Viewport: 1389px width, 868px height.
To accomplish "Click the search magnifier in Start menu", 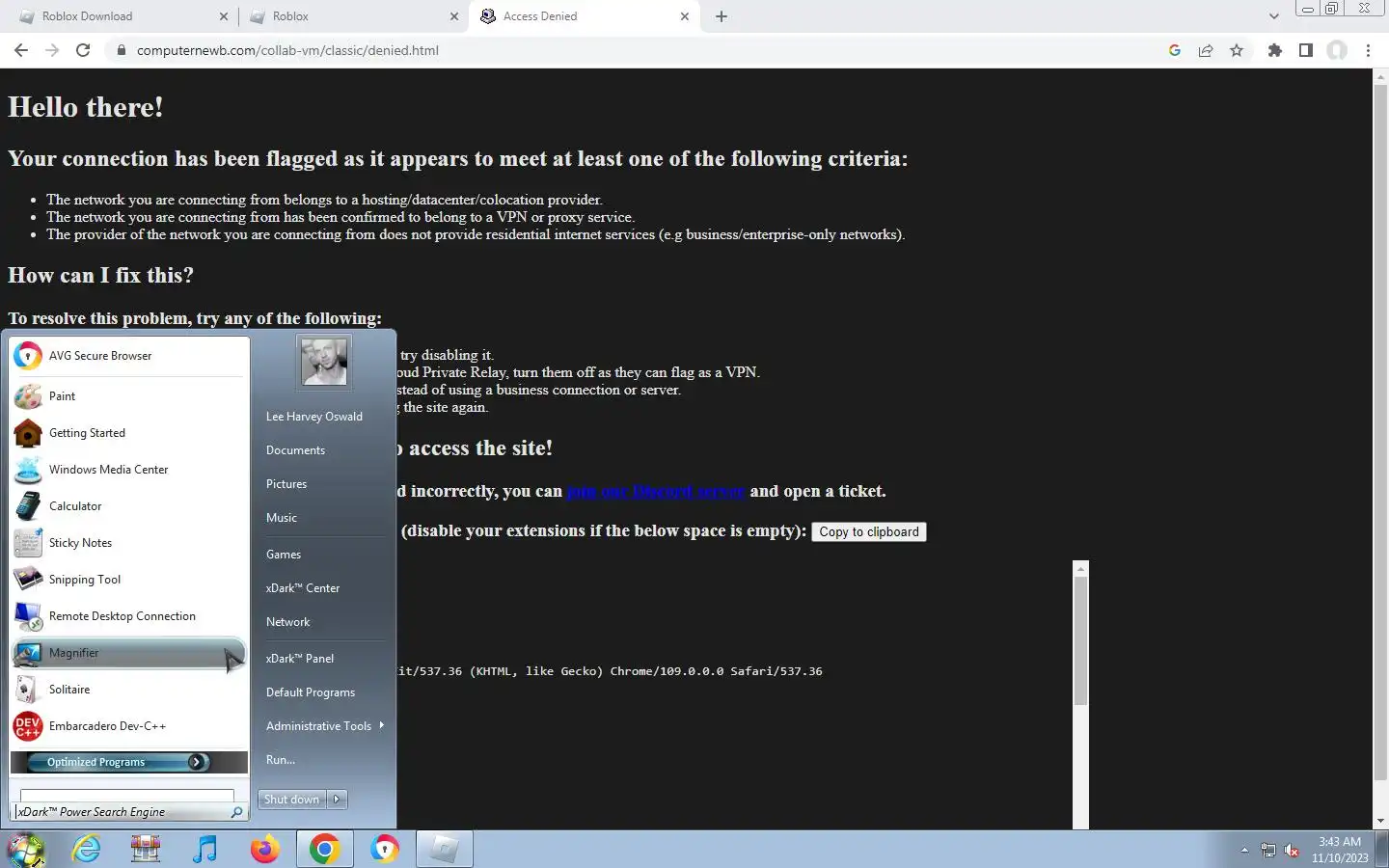I will point(236,812).
